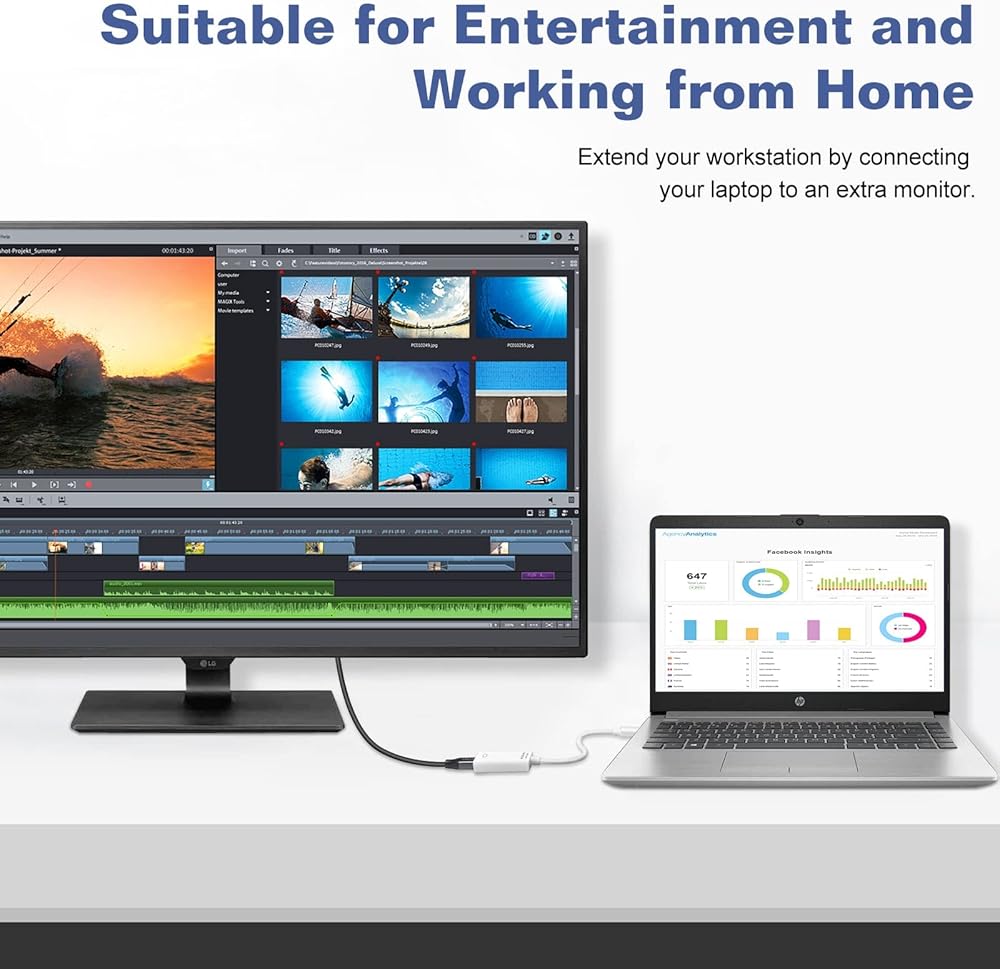Image resolution: width=1000 pixels, height=969 pixels.
Task: Jump to start with the skip-back button
Action: [14, 485]
